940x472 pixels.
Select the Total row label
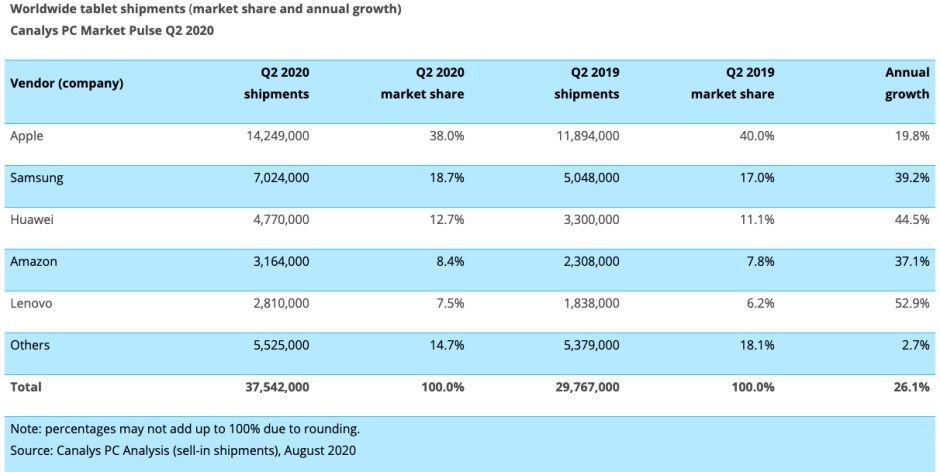[26, 387]
